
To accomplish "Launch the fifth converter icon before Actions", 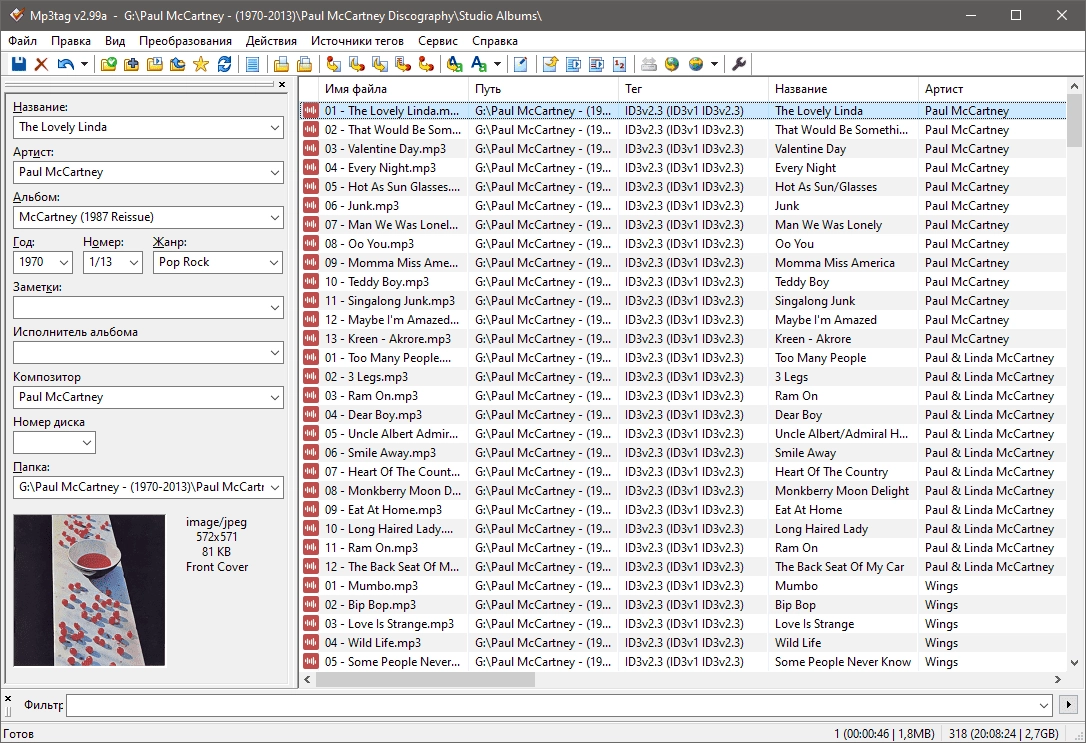I will [426, 64].
